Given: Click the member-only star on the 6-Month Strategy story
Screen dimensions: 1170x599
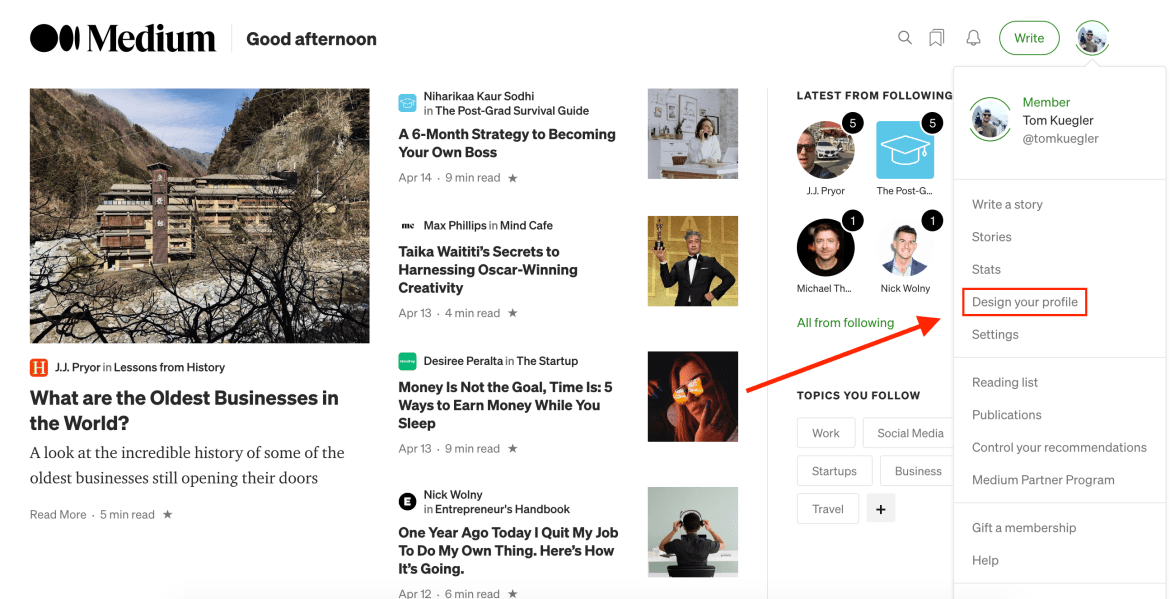Looking at the screenshot, I should (x=511, y=177).
